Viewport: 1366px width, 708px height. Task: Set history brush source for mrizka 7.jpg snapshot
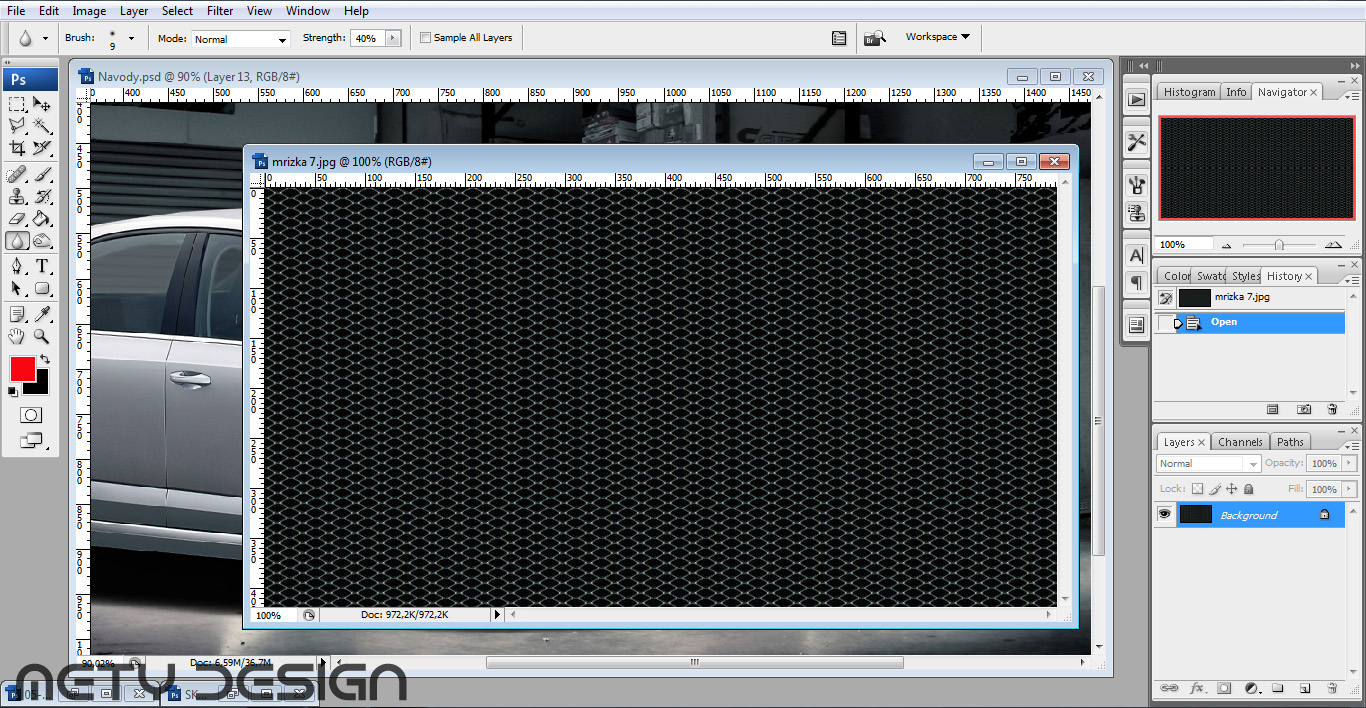click(1165, 297)
